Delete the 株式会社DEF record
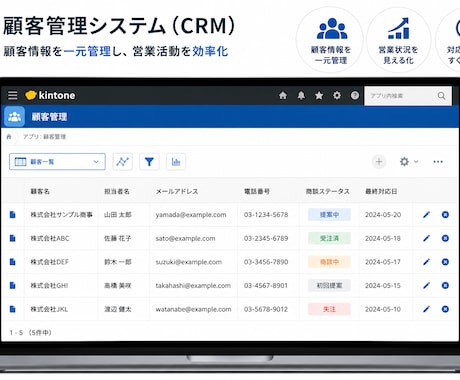The width and height of the screenshot is (460, 380). pyautogui.click(x=445, y=262)
